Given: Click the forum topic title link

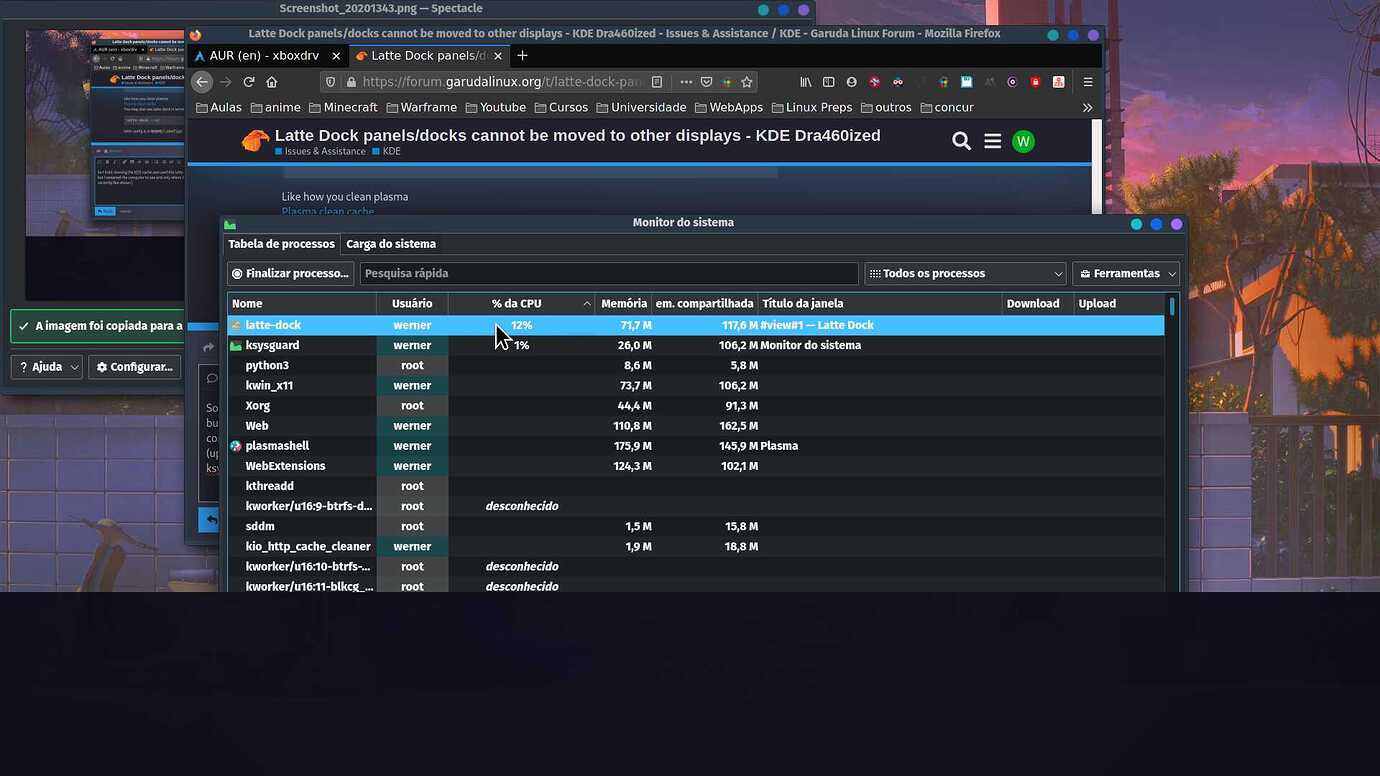Looking at the screenshot, I should 578,135.
